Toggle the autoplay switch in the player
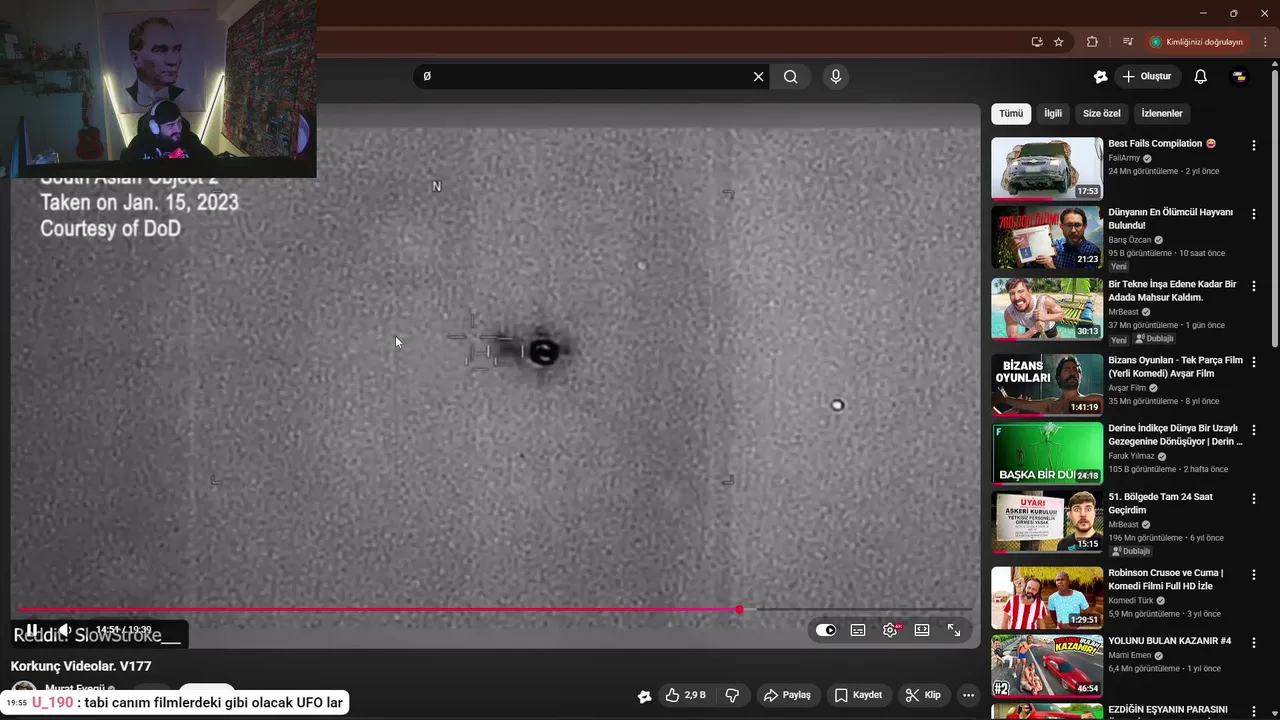Viewport: 1280px width, 720px height. coord(826,630)
